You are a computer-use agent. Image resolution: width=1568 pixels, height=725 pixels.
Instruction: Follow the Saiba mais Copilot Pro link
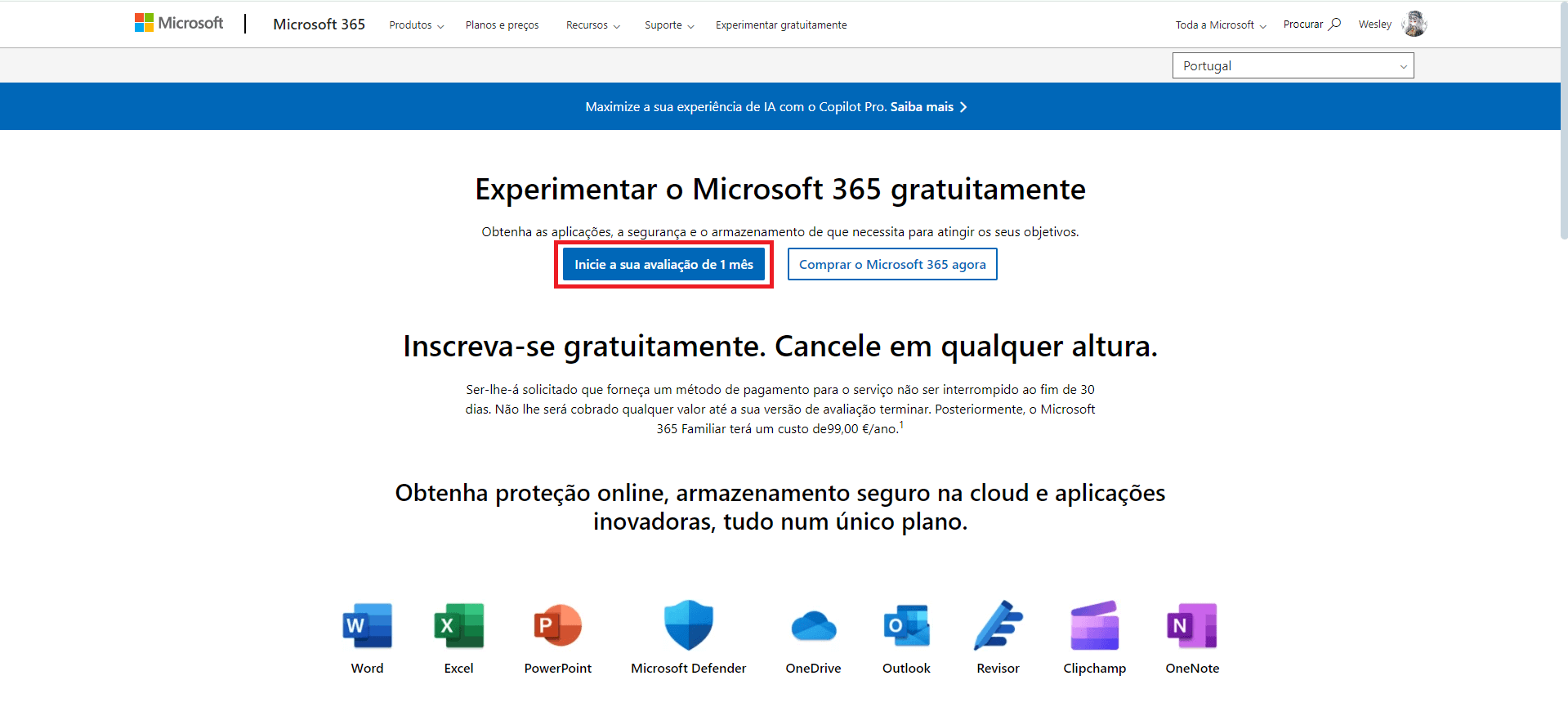pos(928,107)
